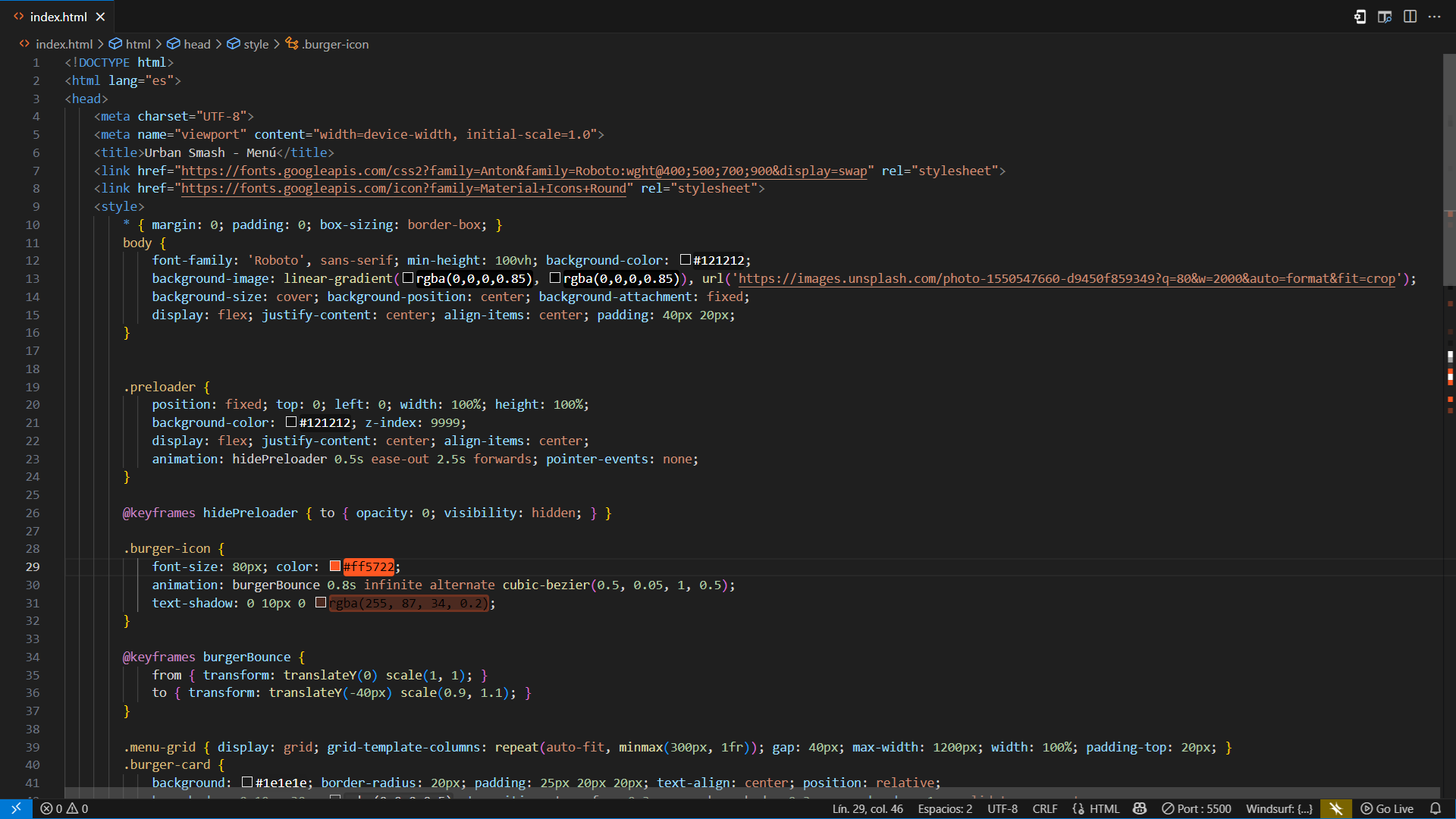
Task: Open the CRLF end-of-line selector
Action: pyautogui.click(x=1044, y=808)
